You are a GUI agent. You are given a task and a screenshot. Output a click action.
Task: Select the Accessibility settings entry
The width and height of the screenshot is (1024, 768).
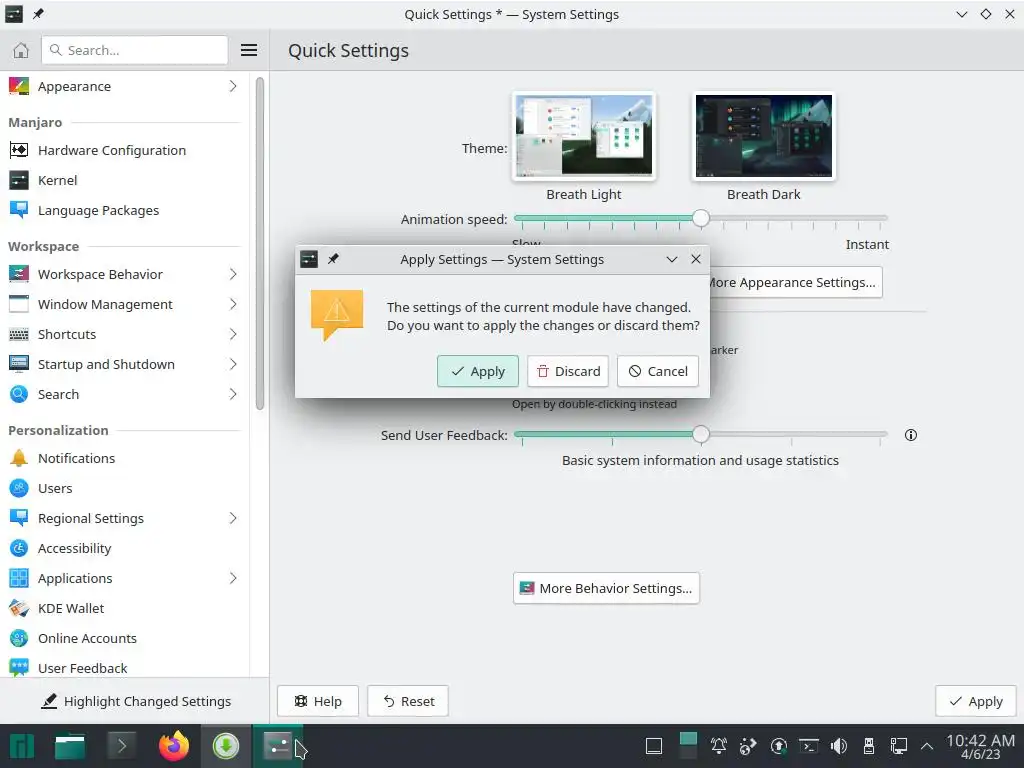pyautogui.click(x=124, y=549)
